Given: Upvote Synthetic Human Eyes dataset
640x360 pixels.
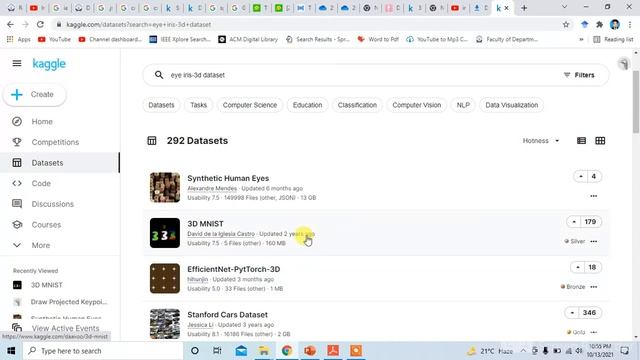Looking at the screenshot, I should [580, 176].
